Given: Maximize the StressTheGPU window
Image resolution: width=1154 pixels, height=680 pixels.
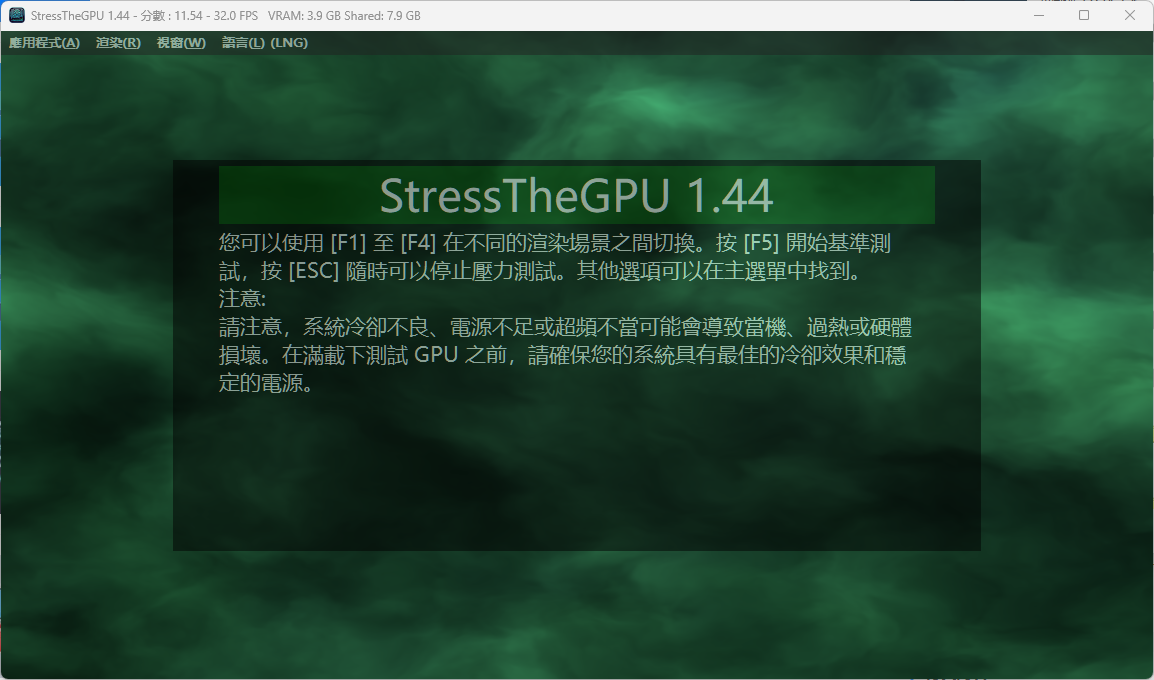Looking at the screenshot, I should 1083,15.
